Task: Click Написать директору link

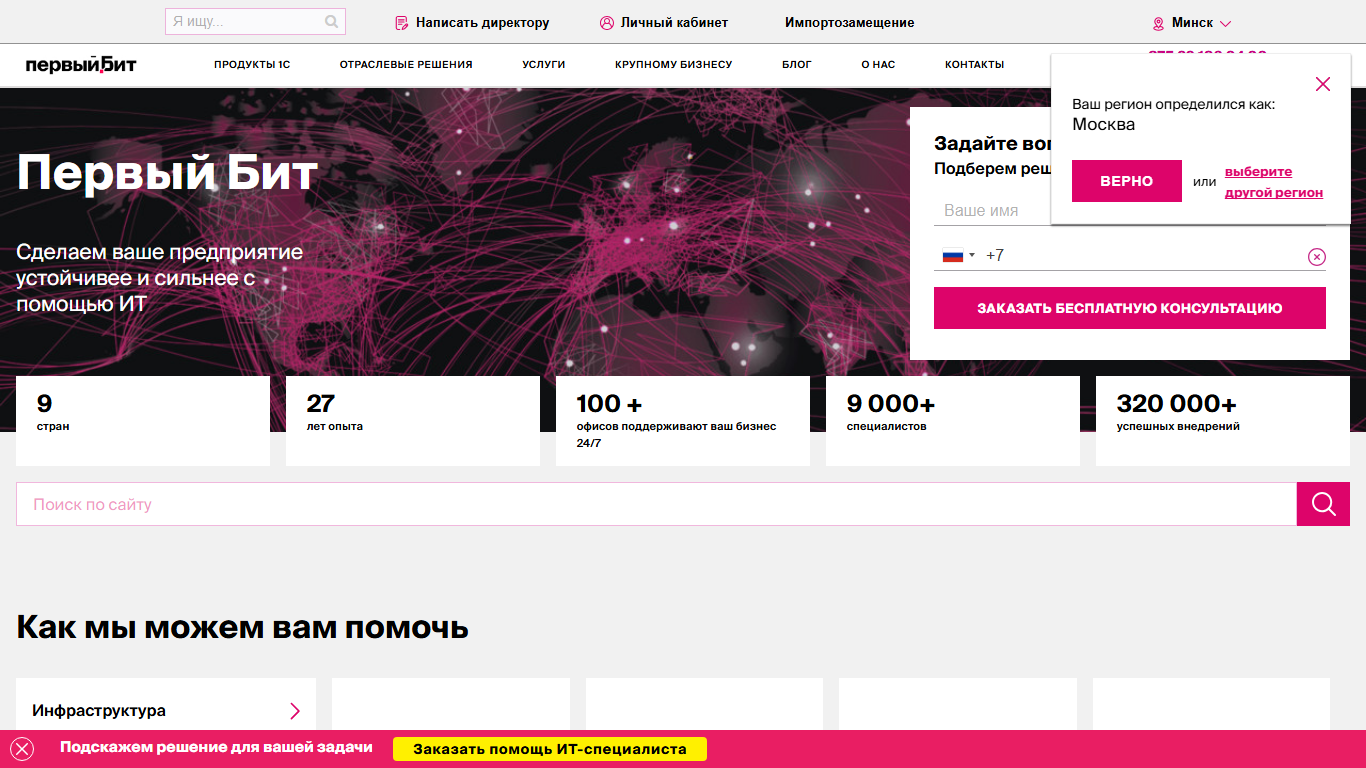Action: (x=483, y=23)
